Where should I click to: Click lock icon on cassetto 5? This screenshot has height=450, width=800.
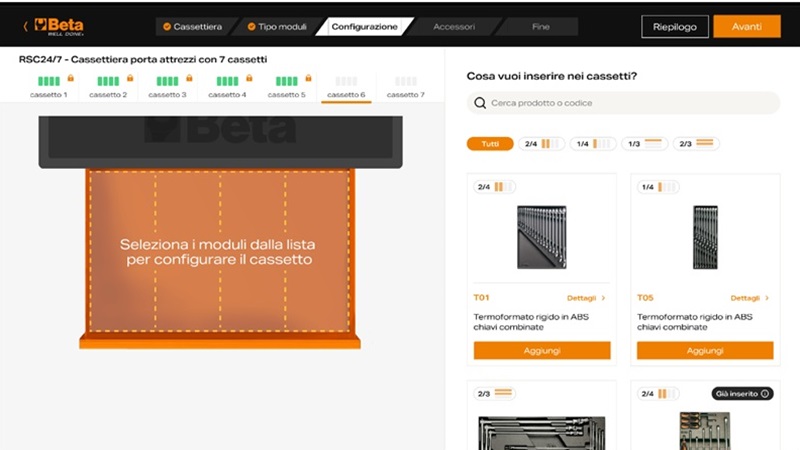click(308, 78)
